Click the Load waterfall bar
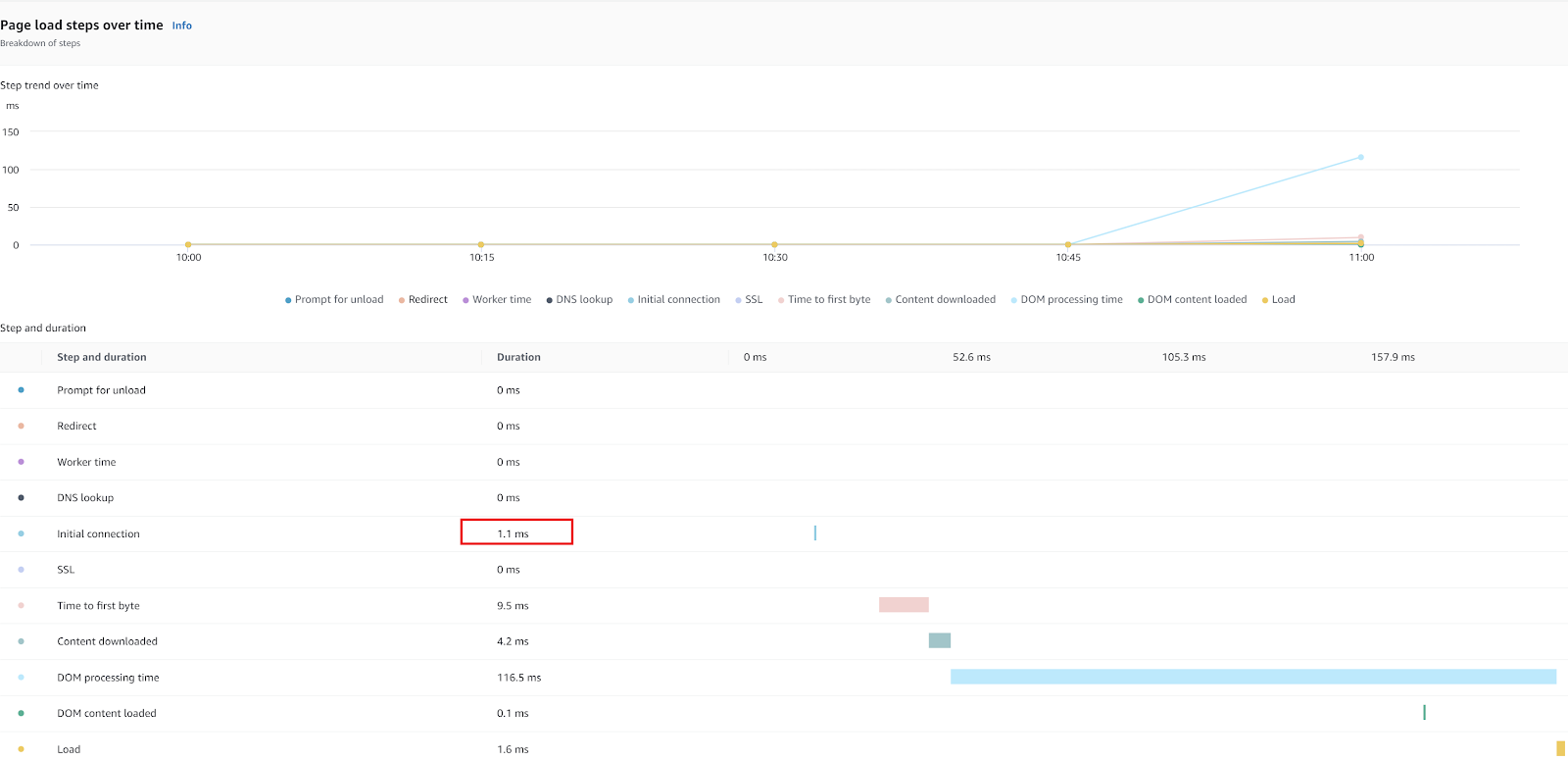 1560,748
